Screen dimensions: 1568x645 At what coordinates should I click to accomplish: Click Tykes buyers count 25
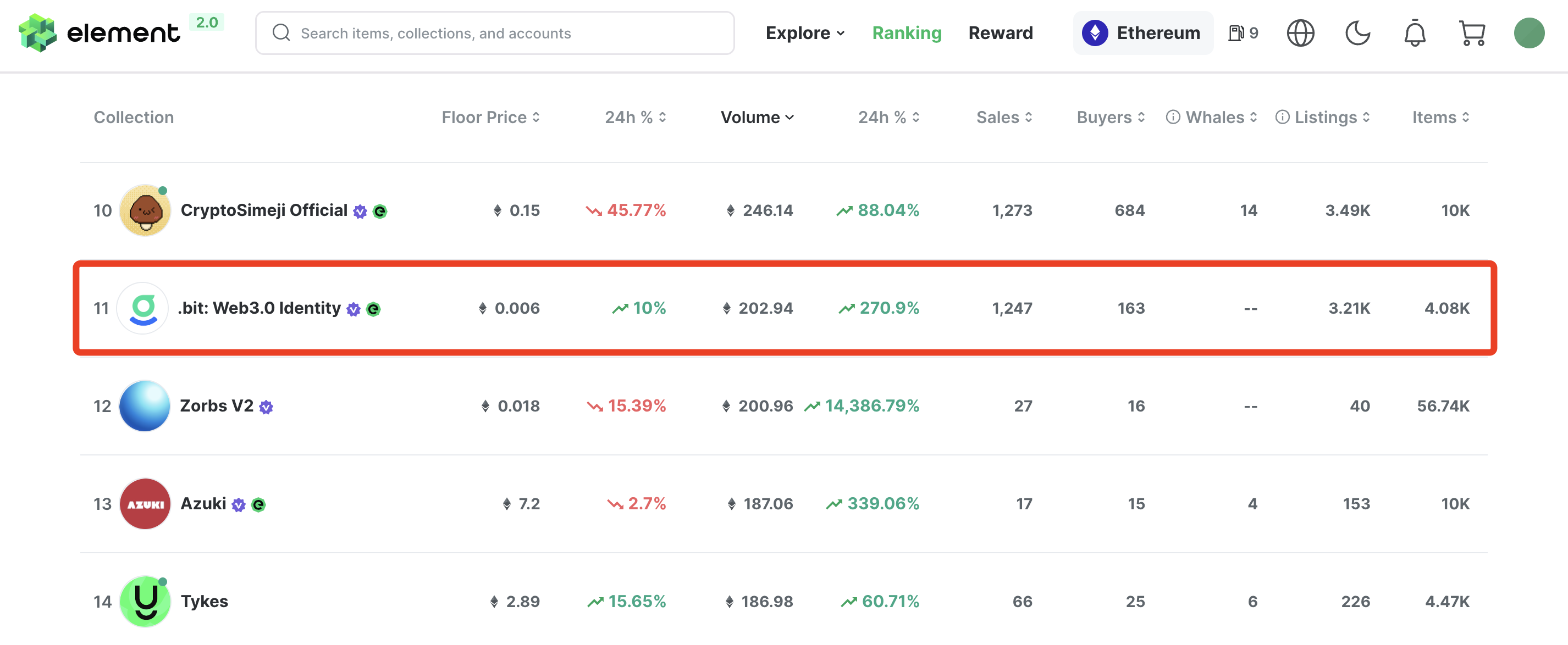click(x=1135, y=601)
